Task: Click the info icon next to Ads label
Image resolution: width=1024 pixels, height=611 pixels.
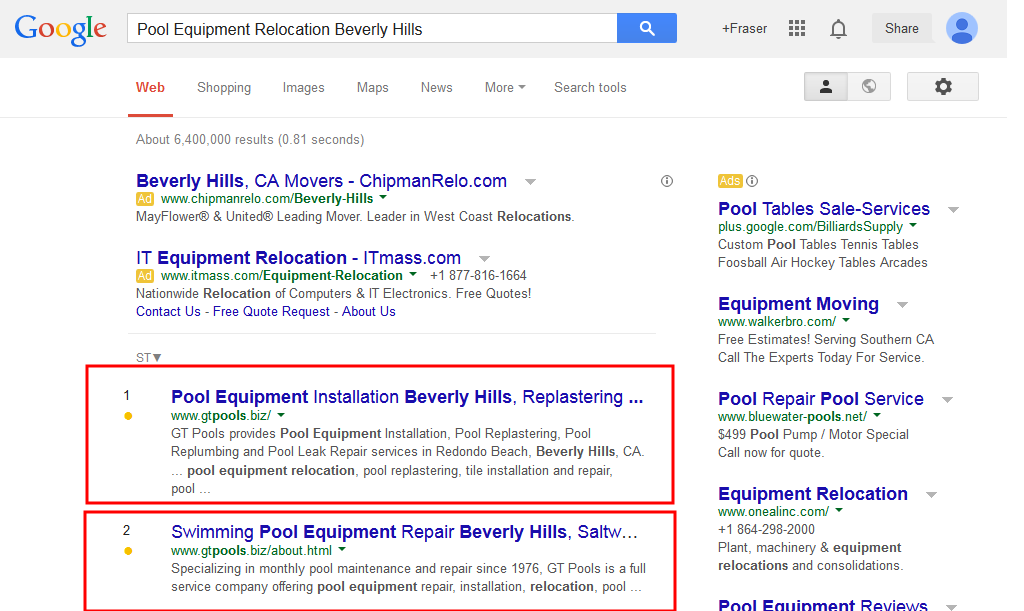Action: [752, 181]
